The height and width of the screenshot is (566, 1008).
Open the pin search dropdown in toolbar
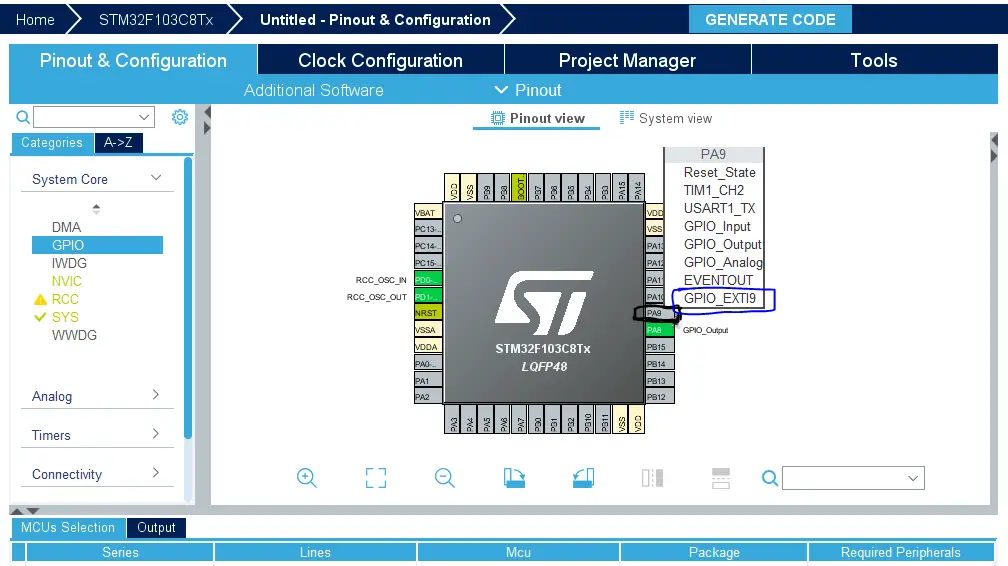[x=912, y=478]
